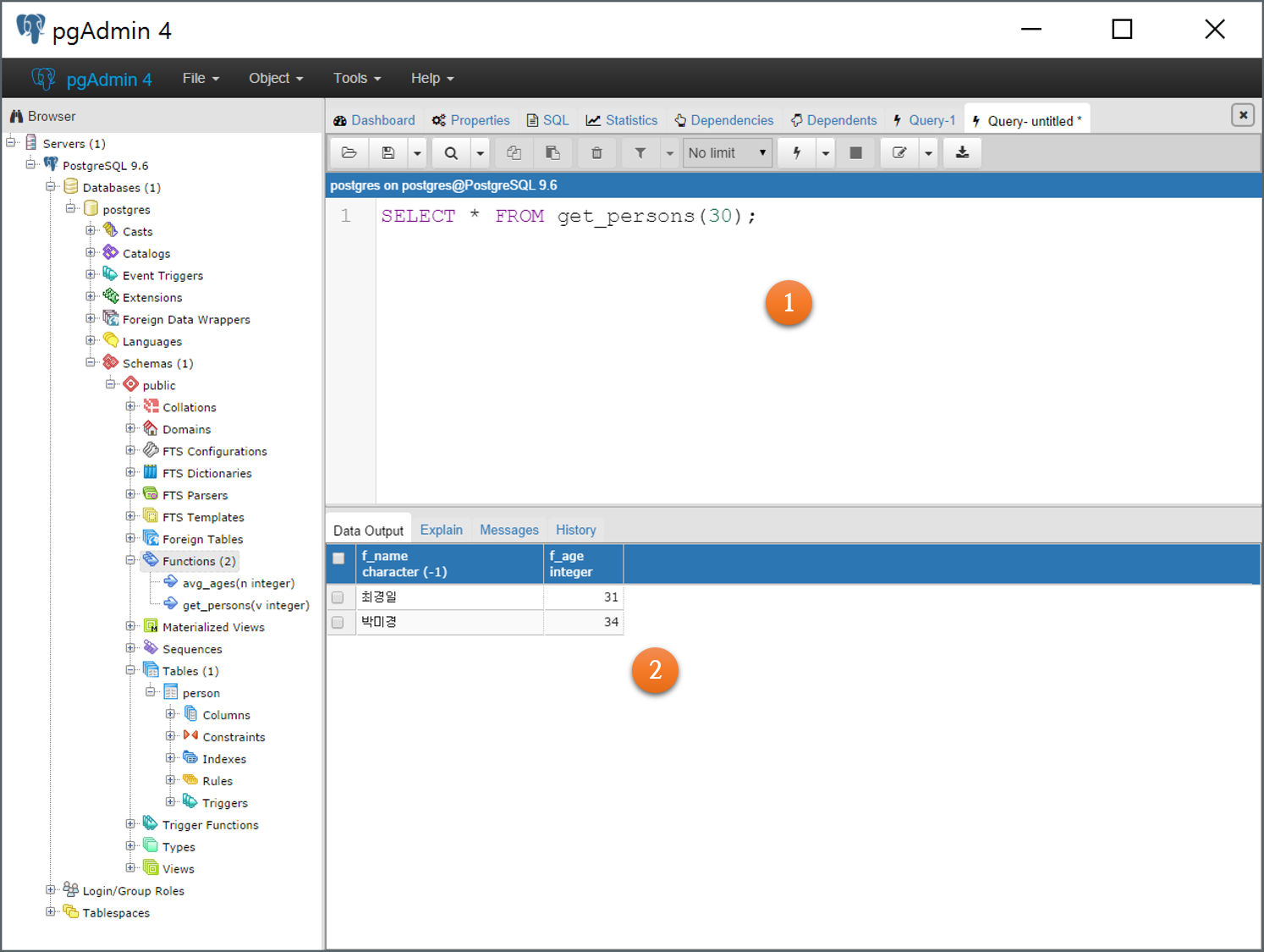Click the pgAdmin elephant logo in menu bar

click(43, 79)
